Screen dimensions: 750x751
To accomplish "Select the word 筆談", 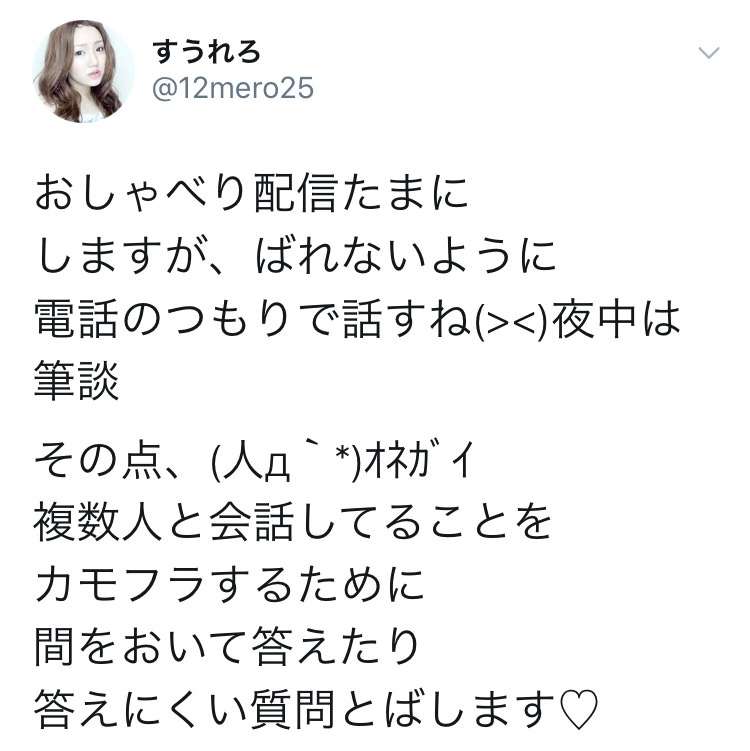I will coord(77,381).
